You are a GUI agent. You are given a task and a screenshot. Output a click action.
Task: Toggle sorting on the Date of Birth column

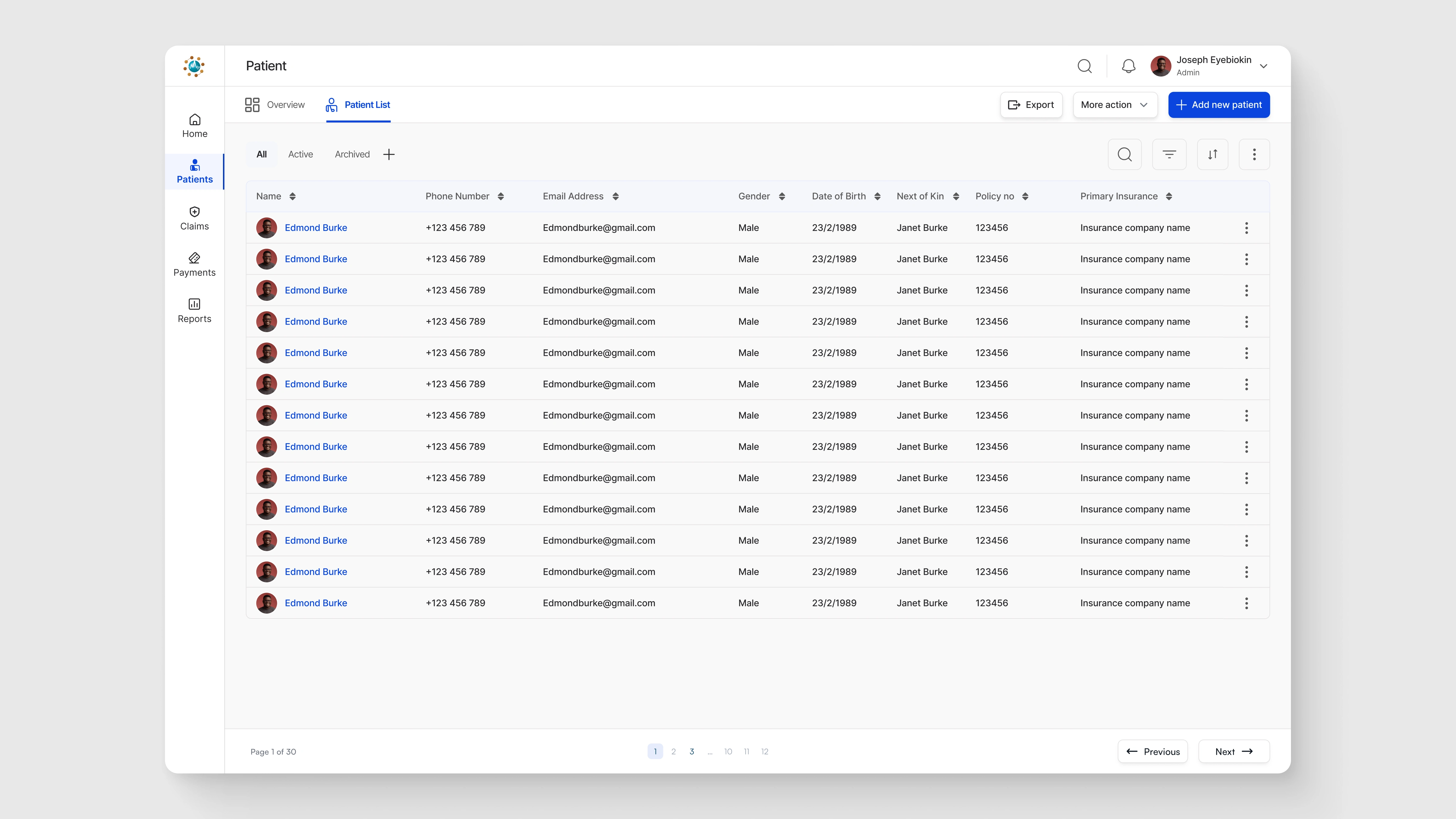[x=877, y=196]
